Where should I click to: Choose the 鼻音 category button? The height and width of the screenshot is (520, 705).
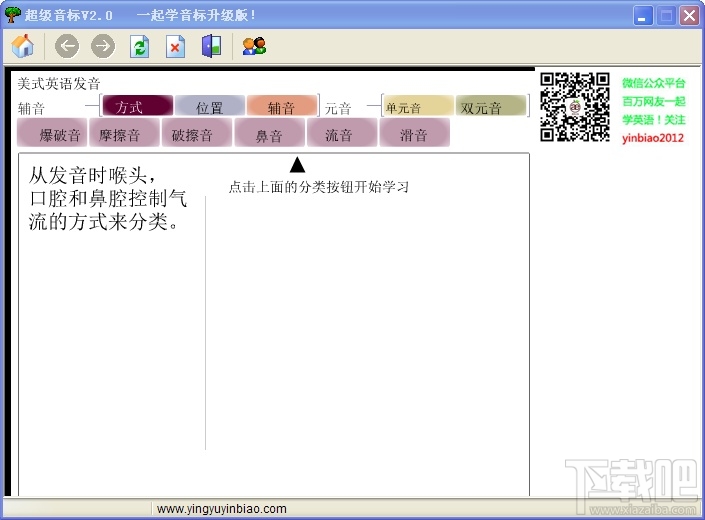point(269,133)
